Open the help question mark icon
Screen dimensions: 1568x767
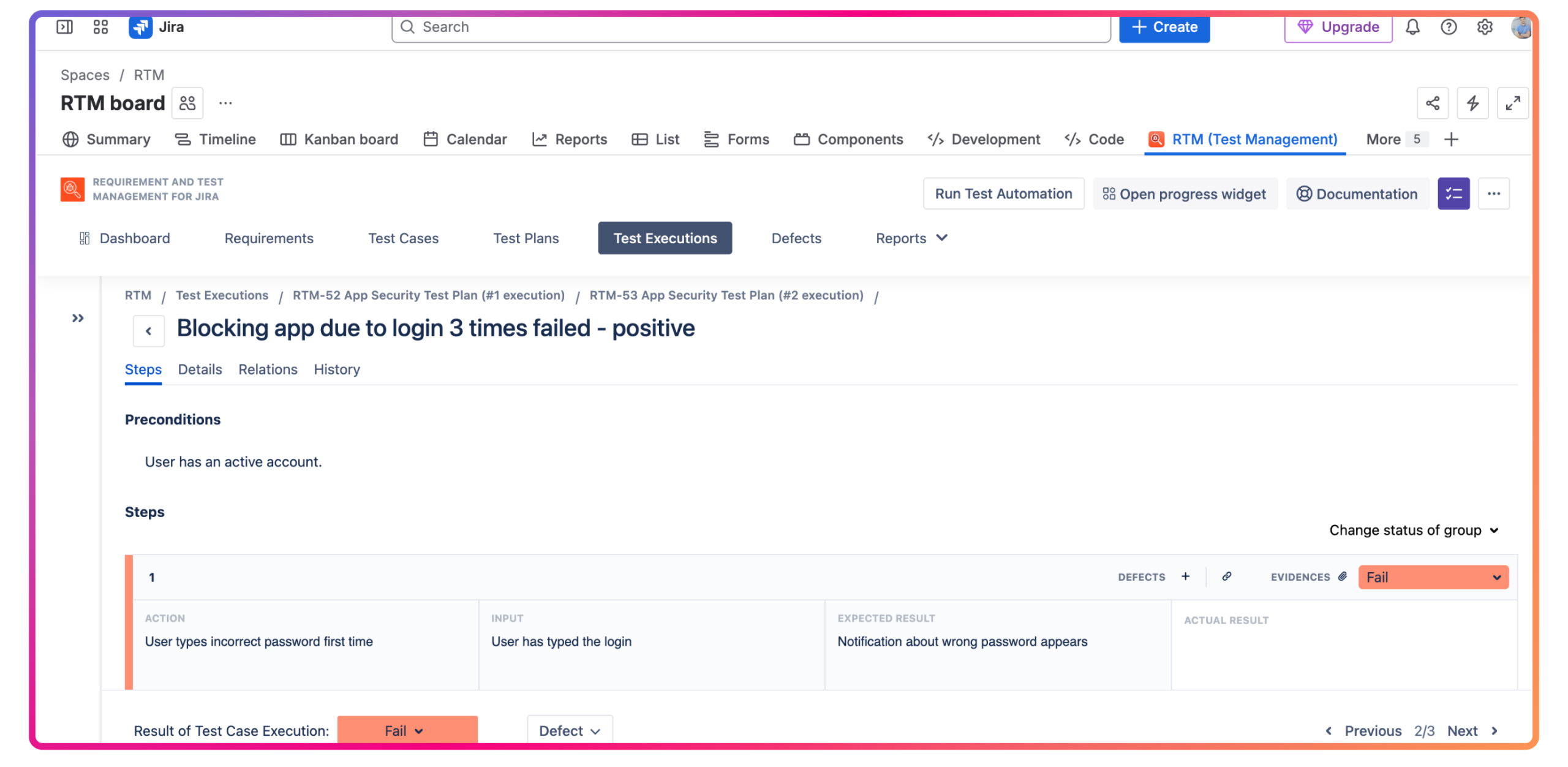click(1447, 27)
